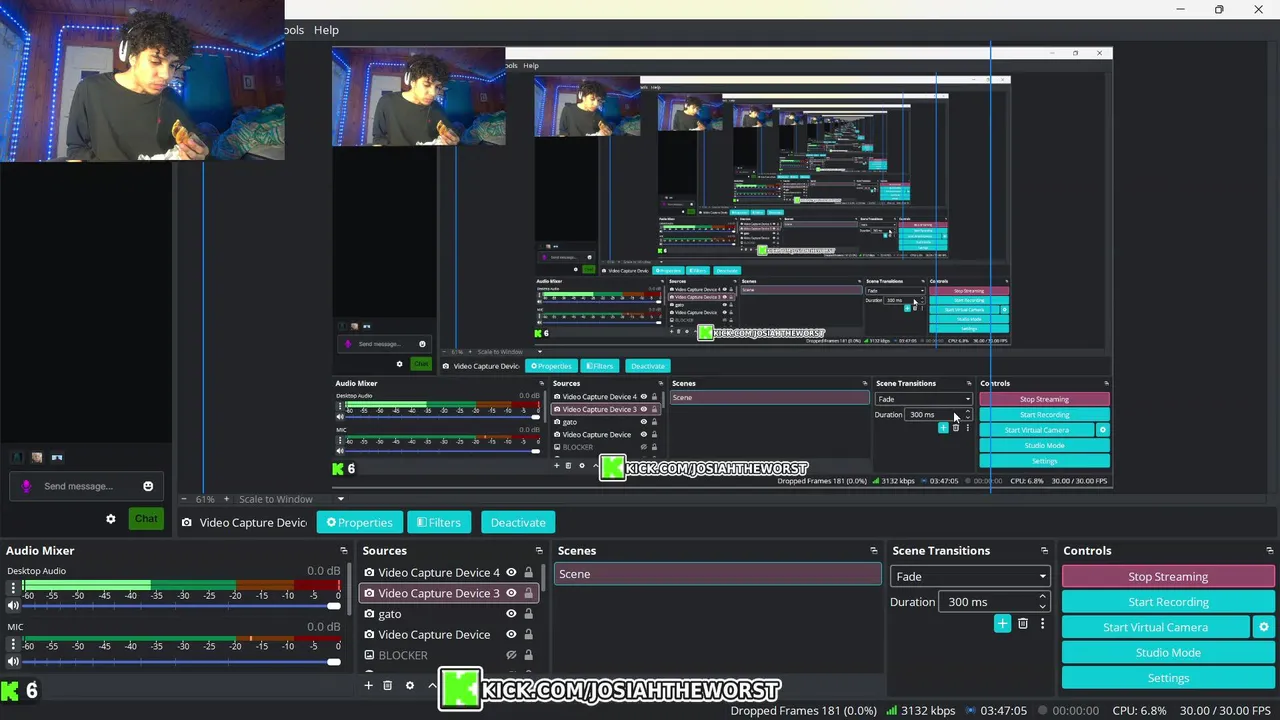1280x720 pixels.
Task: Adjust the MIC volume slider
Action: coord(183,662)
